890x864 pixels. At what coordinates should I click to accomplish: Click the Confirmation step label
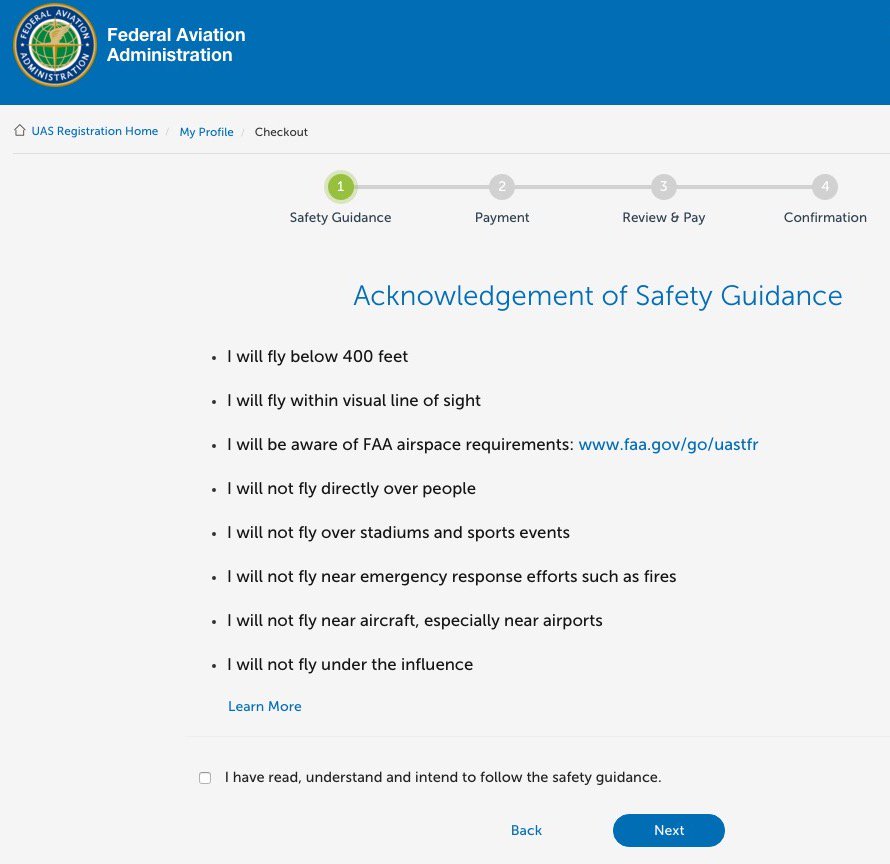coord(825,217)
